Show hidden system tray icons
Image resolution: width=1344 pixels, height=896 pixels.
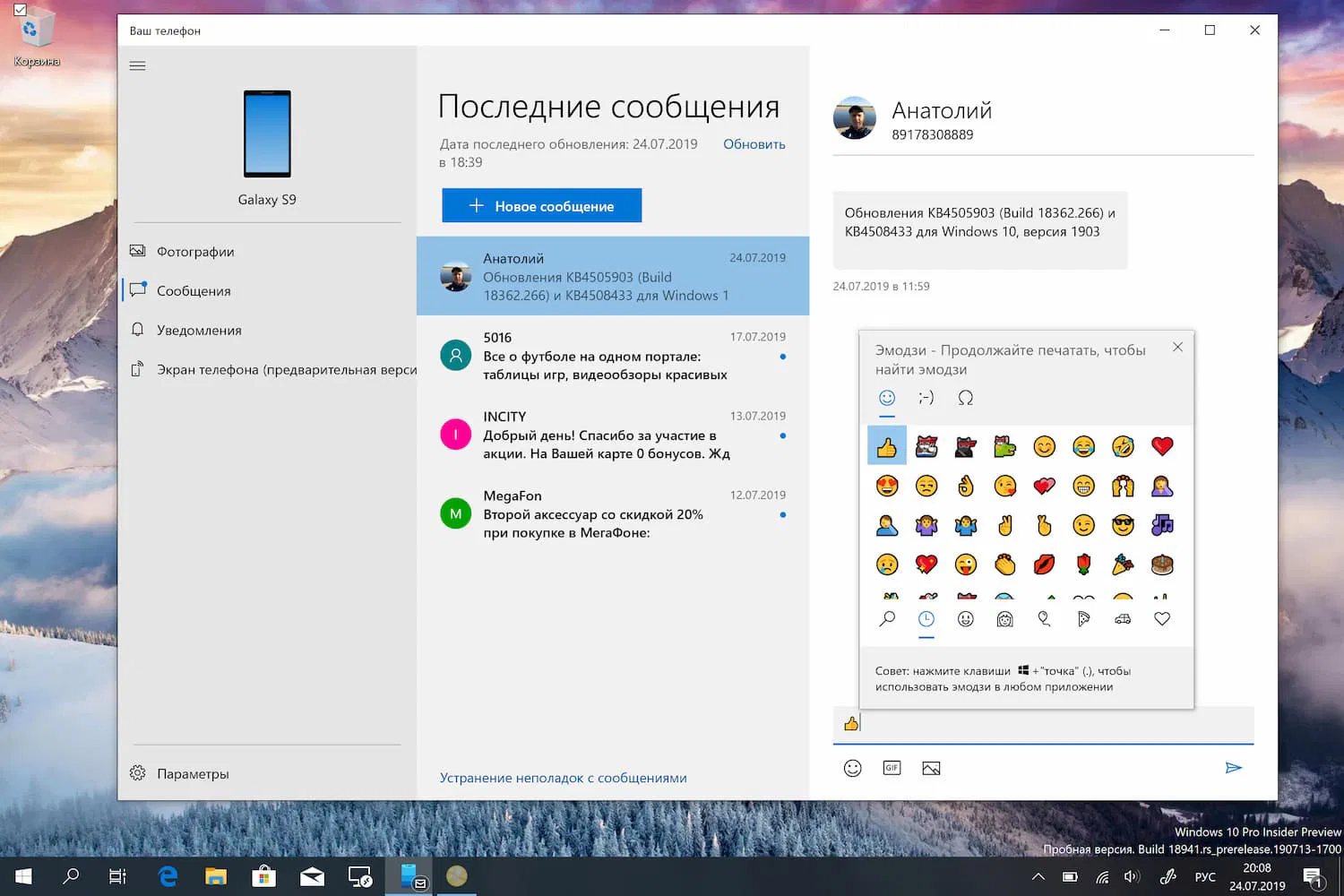pos(1038,876)
